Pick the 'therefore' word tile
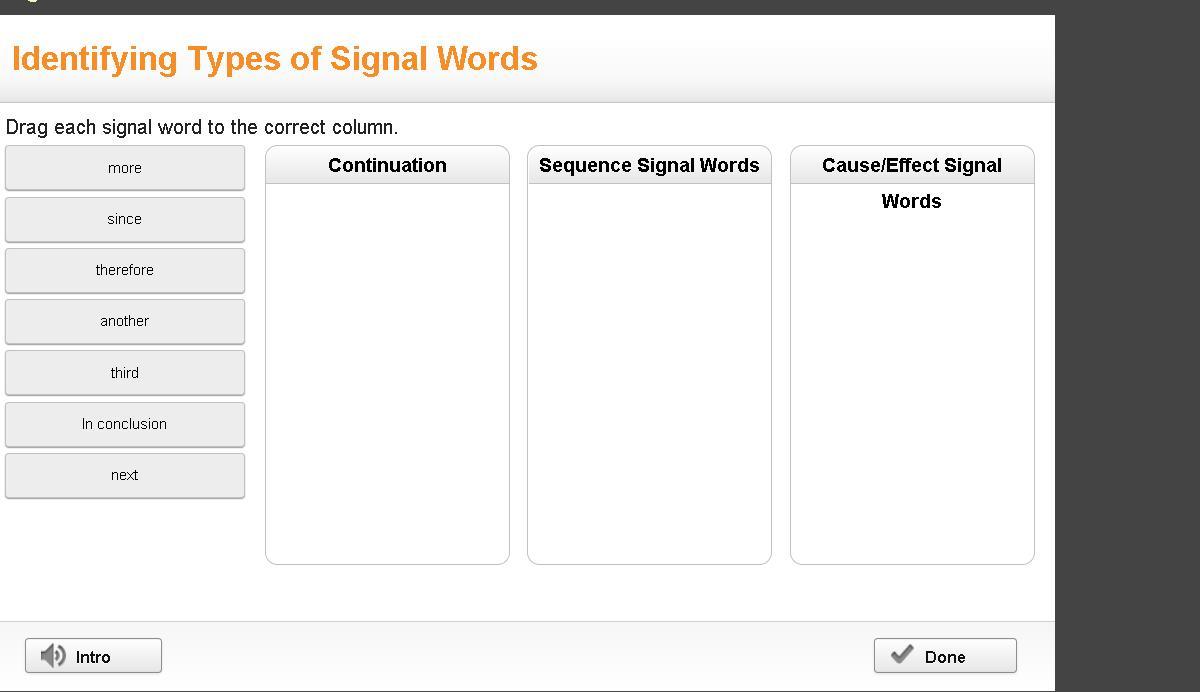1200x692 pixels. [125, 270]
